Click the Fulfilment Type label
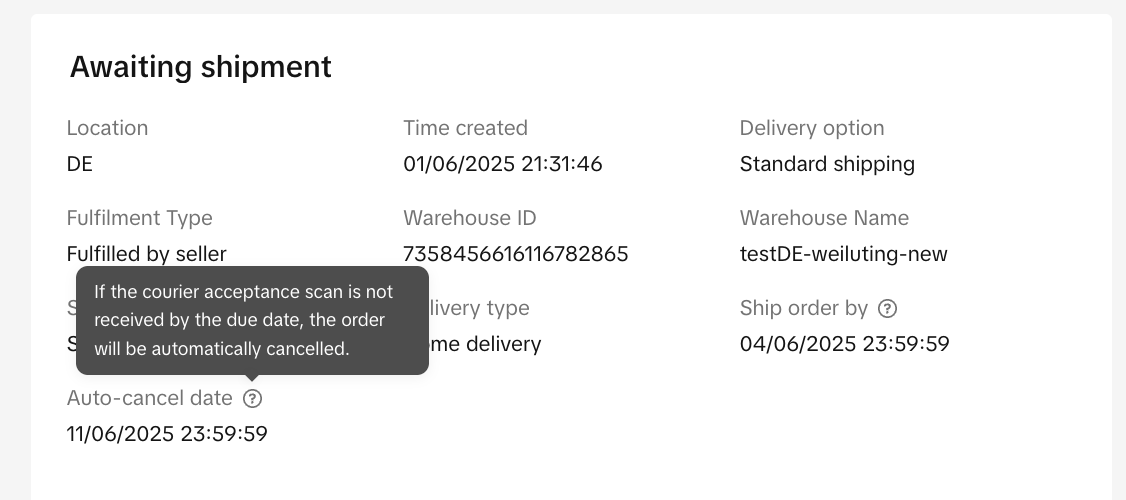 tap(139, 218)
